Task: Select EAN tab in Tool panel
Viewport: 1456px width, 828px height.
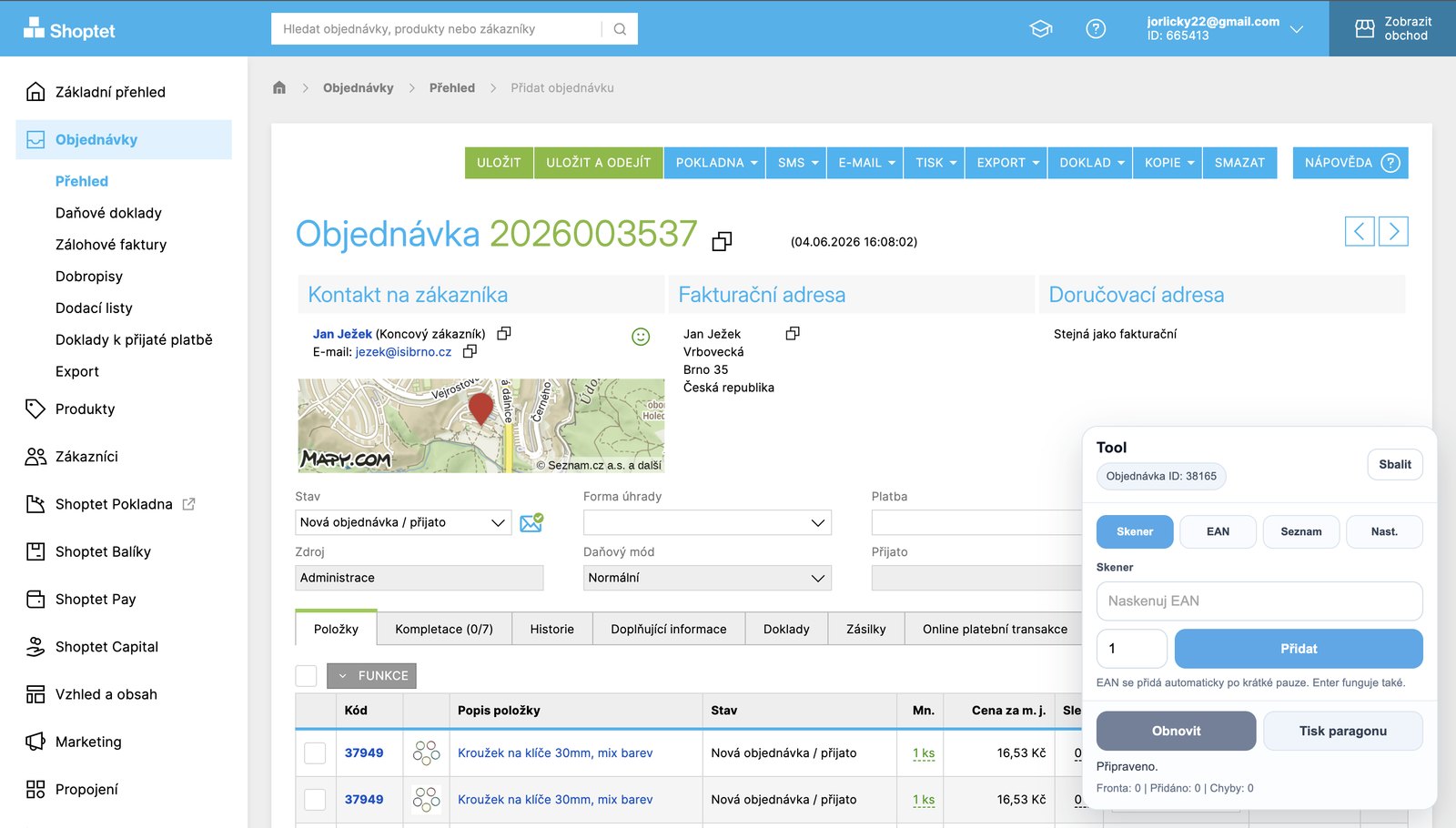Action: (1218, 531)
